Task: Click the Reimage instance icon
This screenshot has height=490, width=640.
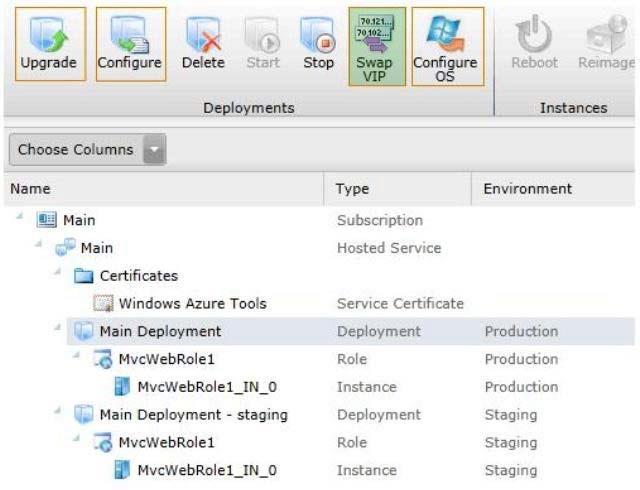Action: (x=607, y=43)
